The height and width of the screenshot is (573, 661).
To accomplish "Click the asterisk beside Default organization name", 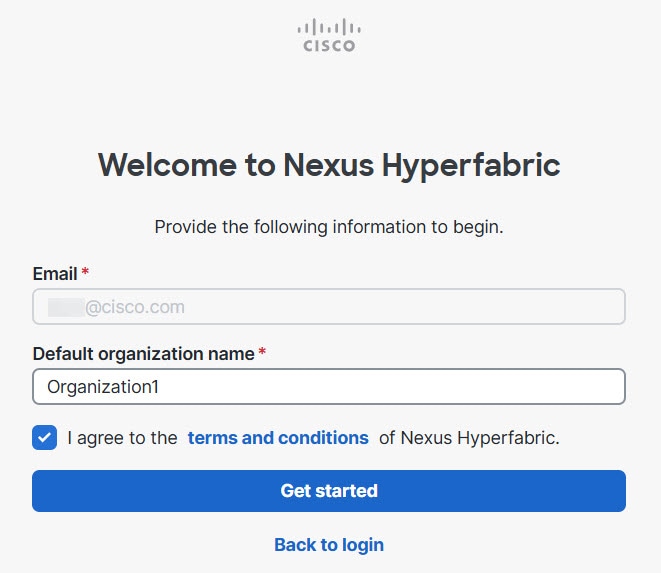I will point(262,351).
